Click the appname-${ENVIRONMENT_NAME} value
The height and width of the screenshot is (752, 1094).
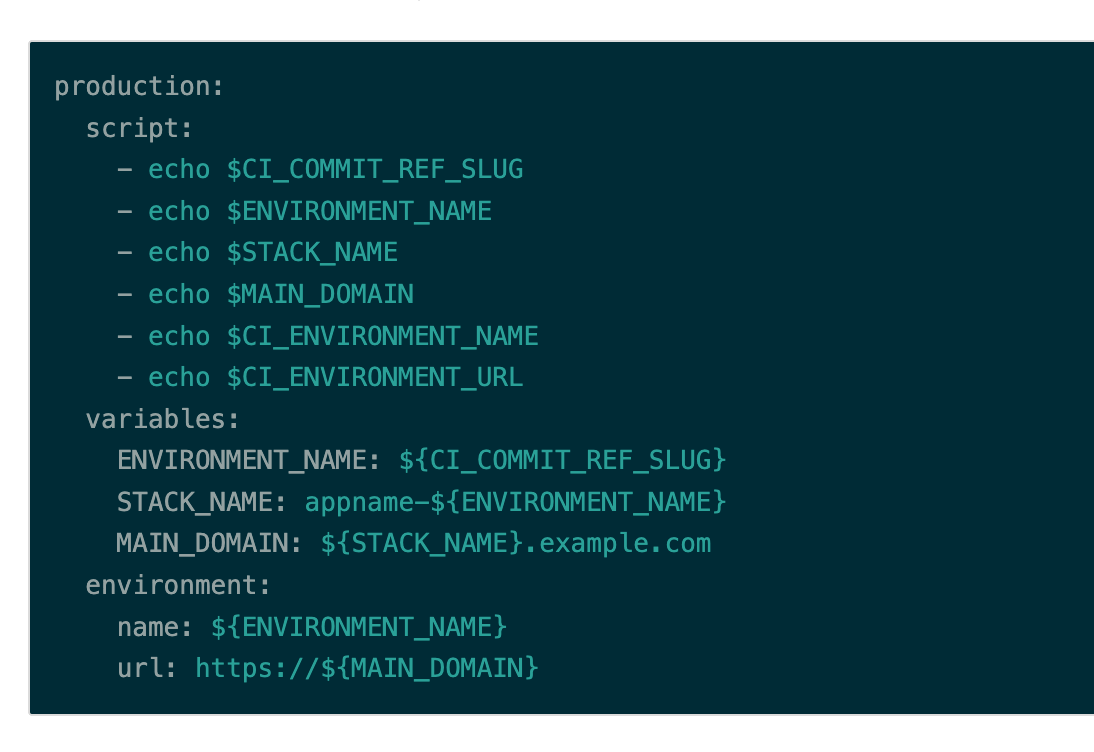516,502
